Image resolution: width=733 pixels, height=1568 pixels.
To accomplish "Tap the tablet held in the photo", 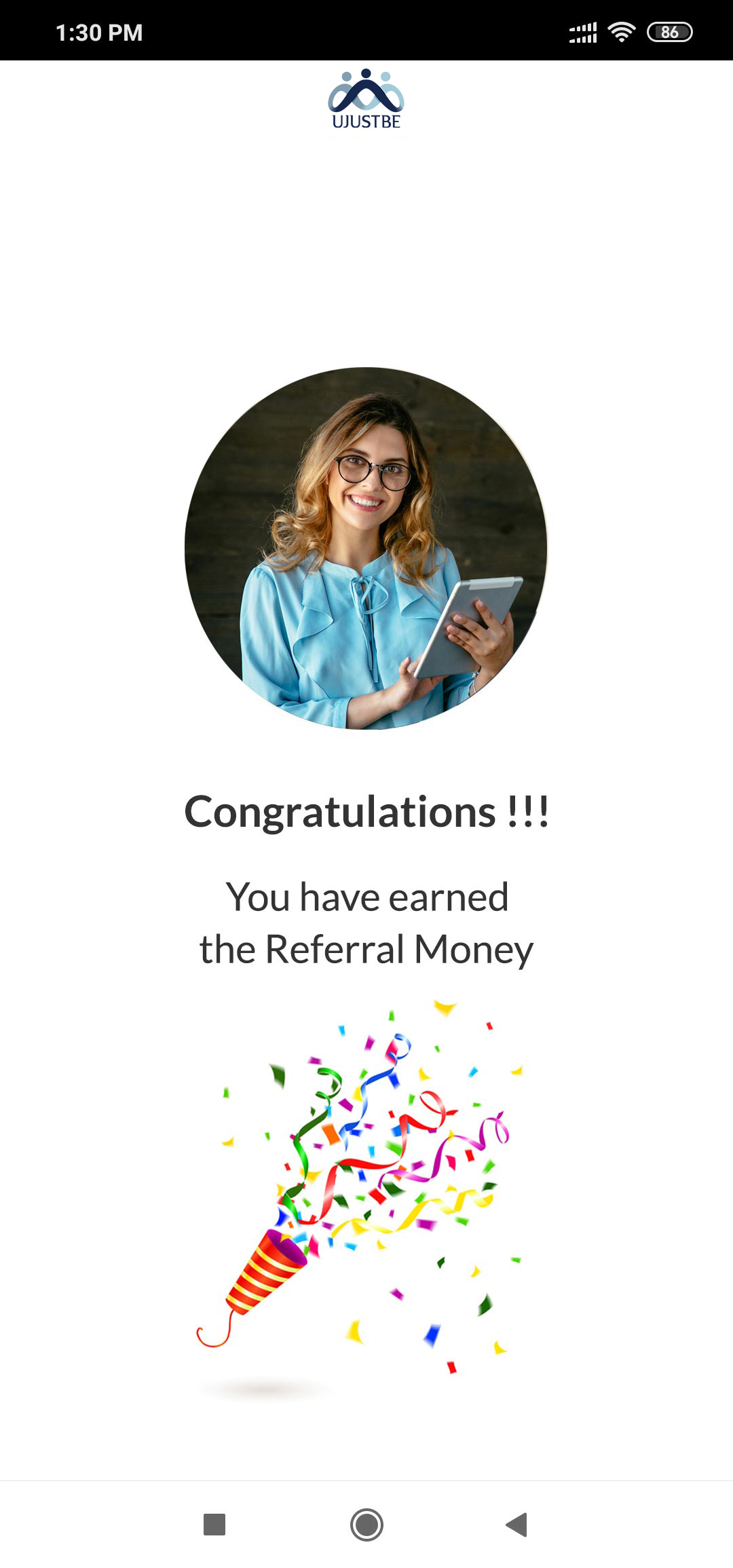I will click(x=469, y=627).
